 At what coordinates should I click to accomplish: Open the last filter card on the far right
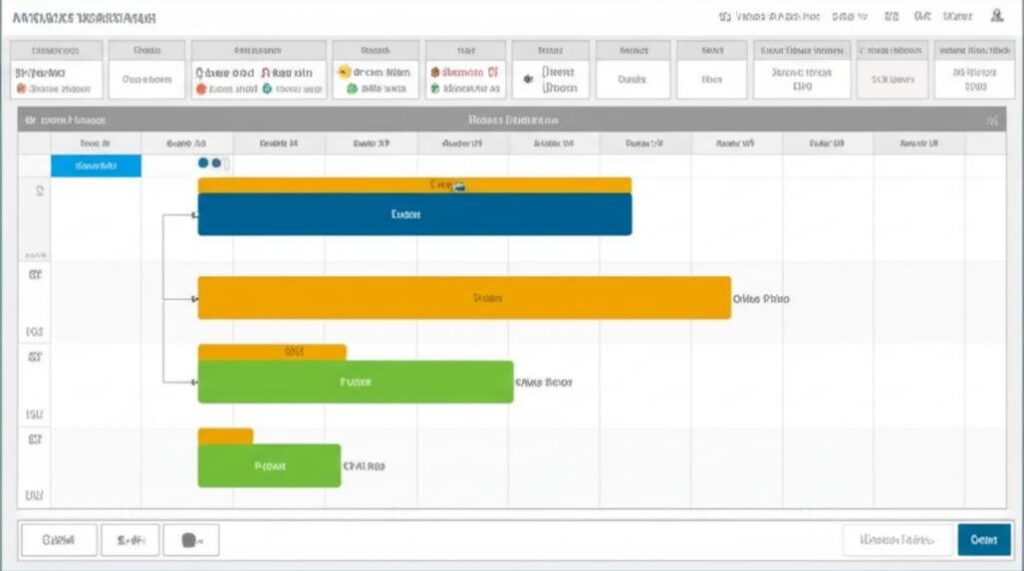[x=967, y=70]
